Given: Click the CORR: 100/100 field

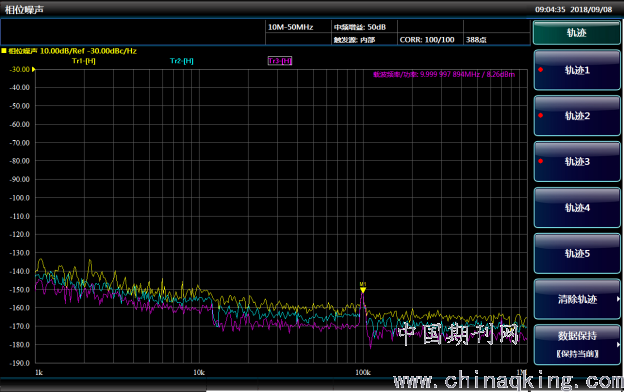Looking at the screenshot, I should click(x=430, y=39).
